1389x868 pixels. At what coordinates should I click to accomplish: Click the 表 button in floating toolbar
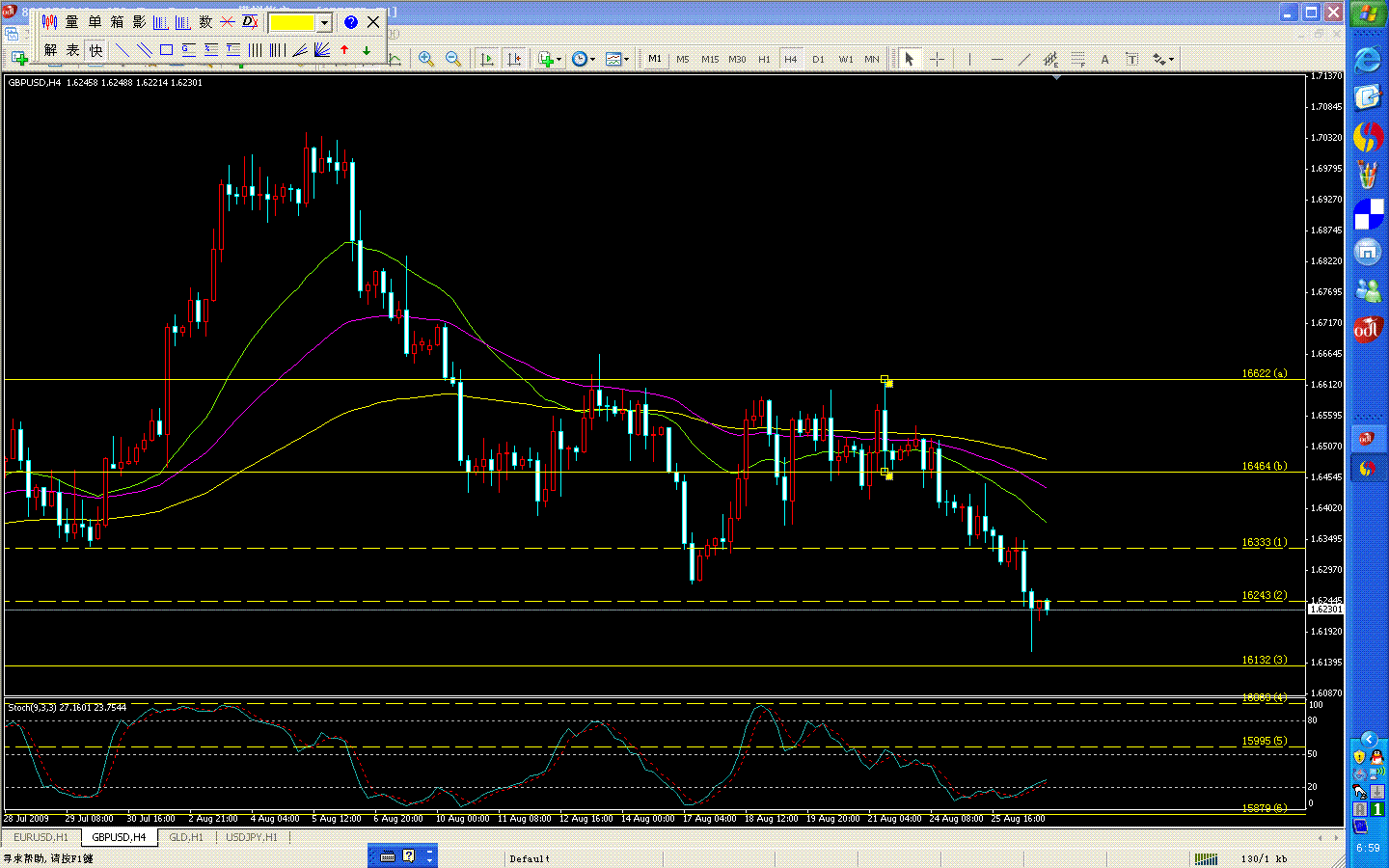coord(72,50)
